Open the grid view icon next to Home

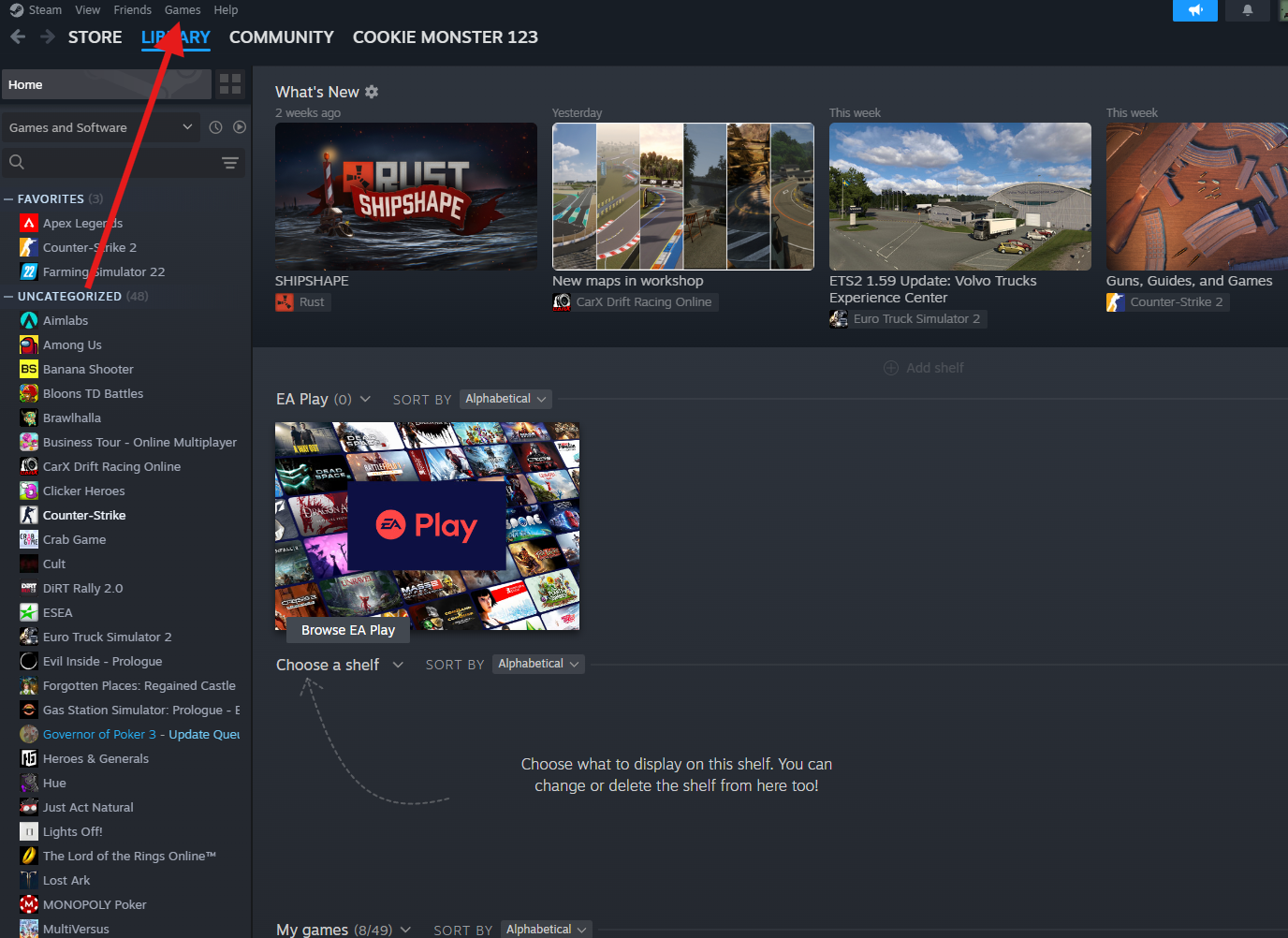[x=229, y=84]
